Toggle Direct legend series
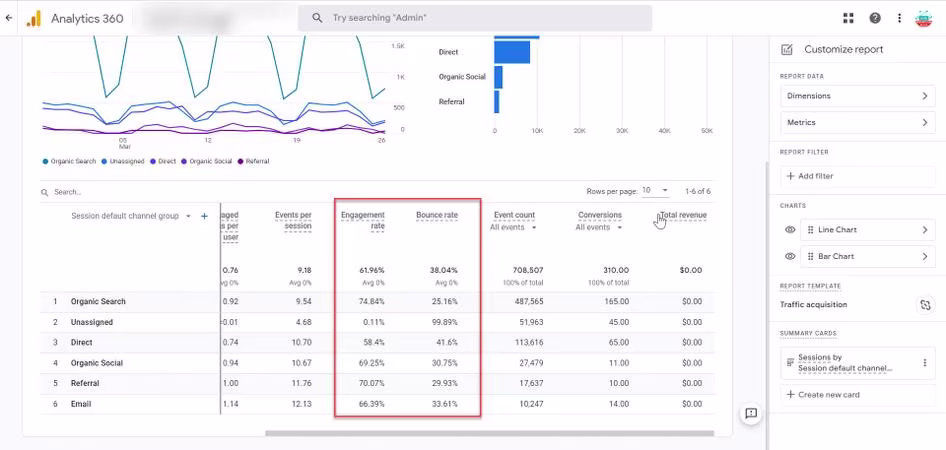Screen dimensions: 946x450 coord(163,162)
